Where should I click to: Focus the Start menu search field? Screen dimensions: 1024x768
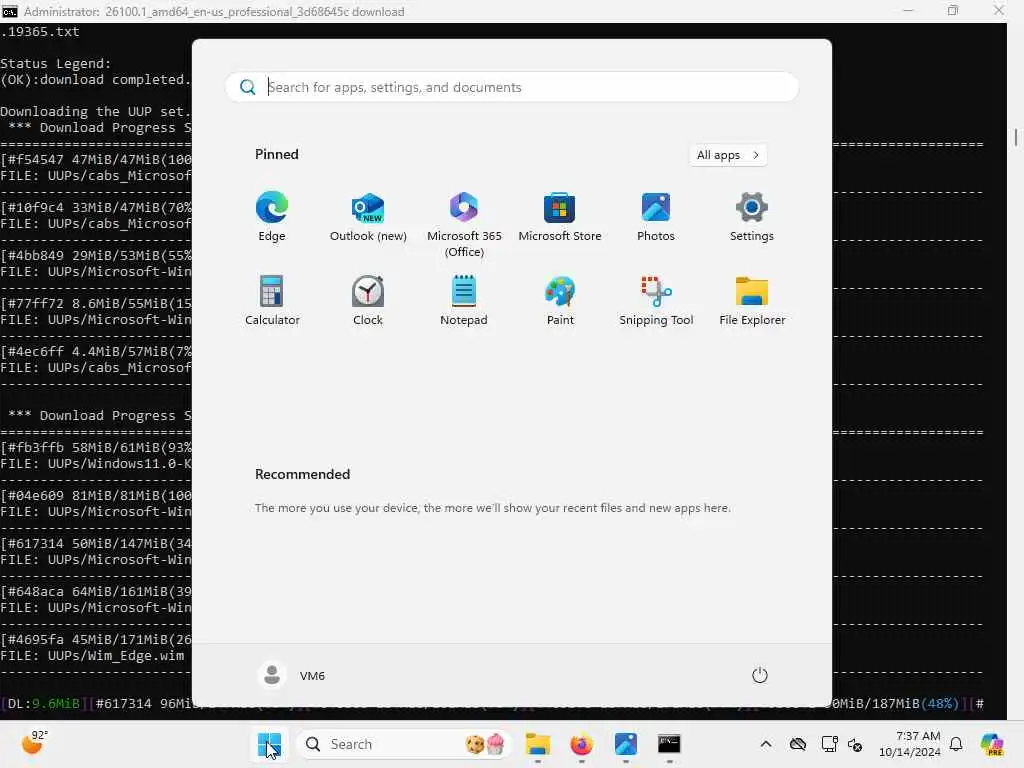[512, 87]
